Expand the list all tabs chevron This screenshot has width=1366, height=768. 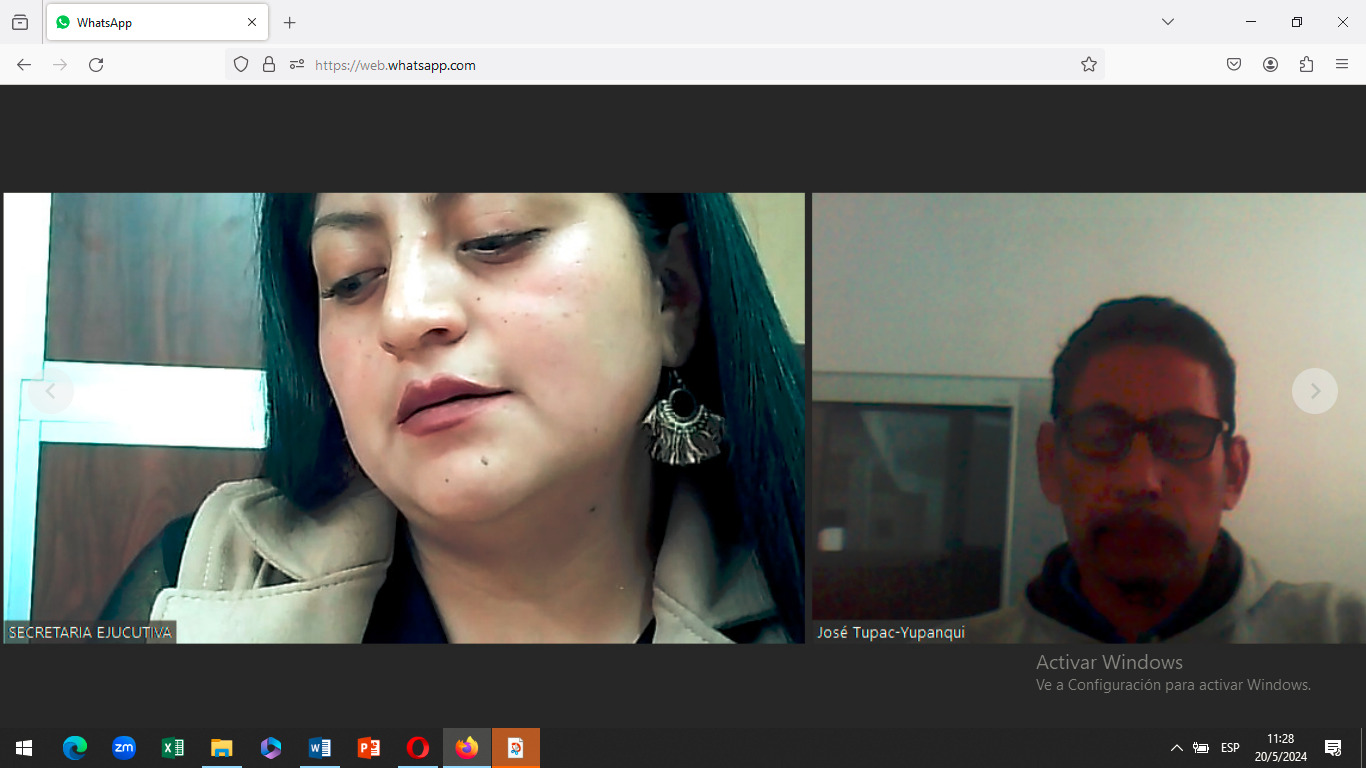(x=1167, y=22)
